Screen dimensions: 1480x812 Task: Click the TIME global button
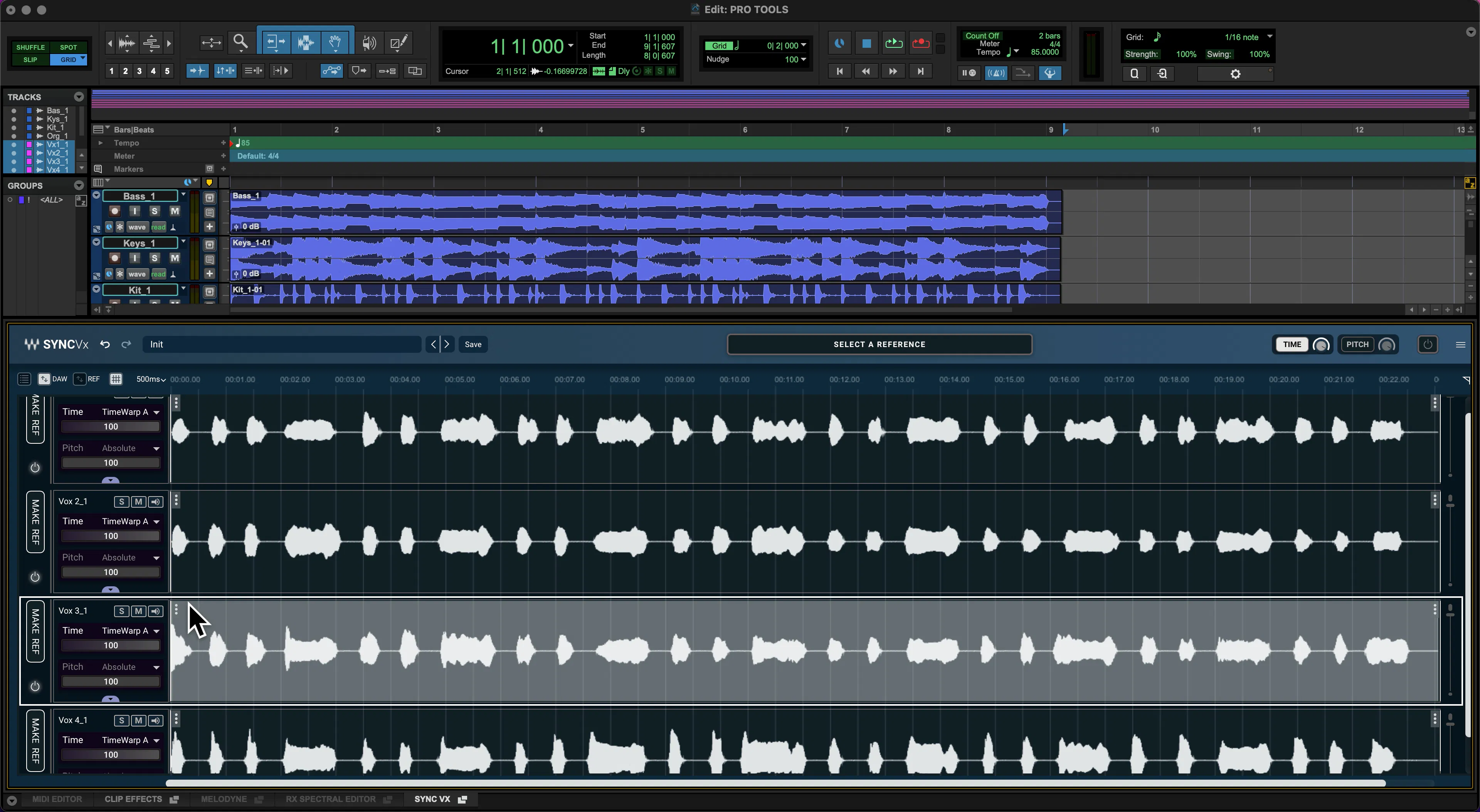tap(1292, 344)
